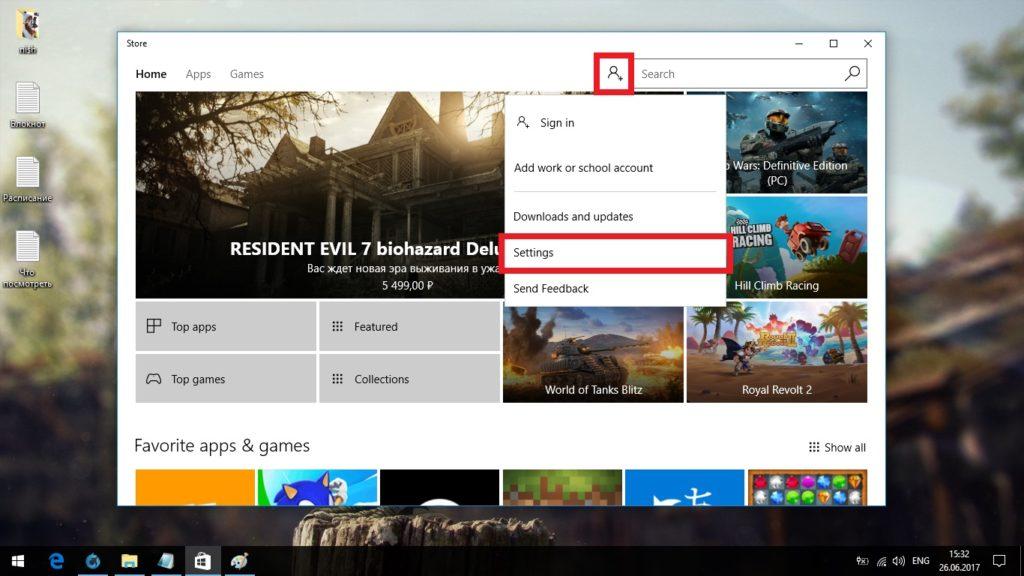
Task: Open Downloads and updates
Action: tap(615, 216)
